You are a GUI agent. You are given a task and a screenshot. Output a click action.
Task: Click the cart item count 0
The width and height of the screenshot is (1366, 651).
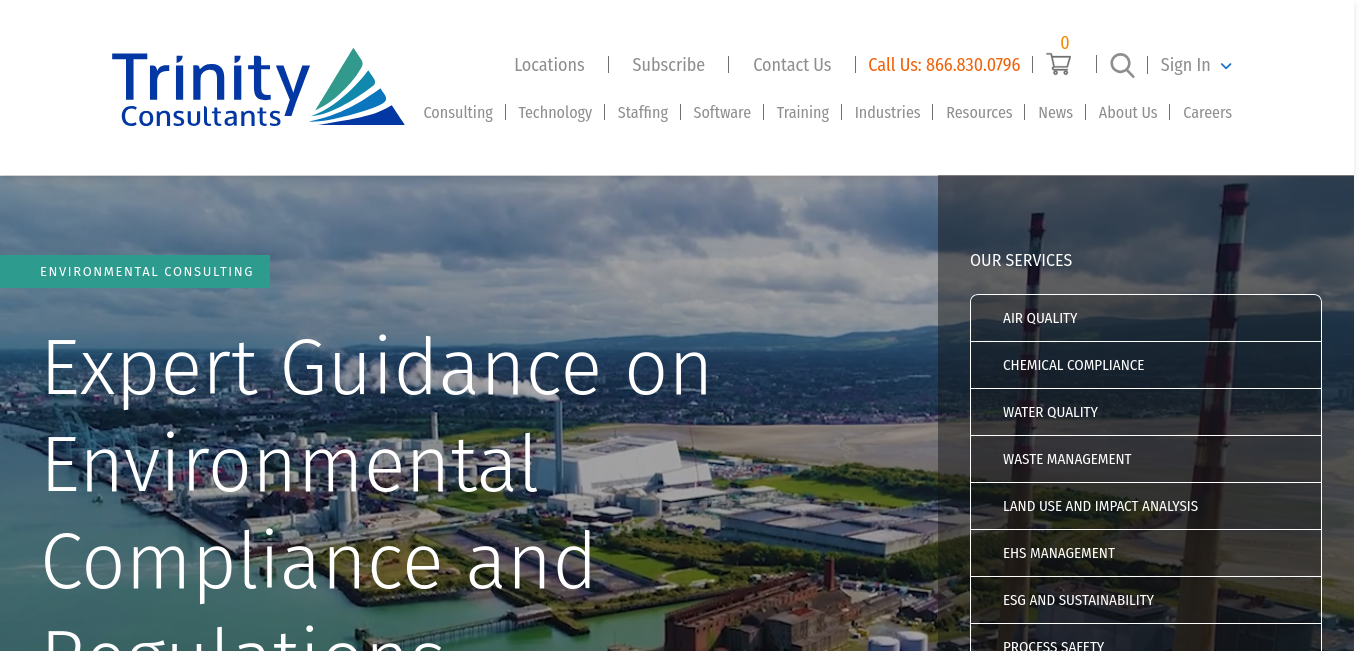pos(1065,43)
